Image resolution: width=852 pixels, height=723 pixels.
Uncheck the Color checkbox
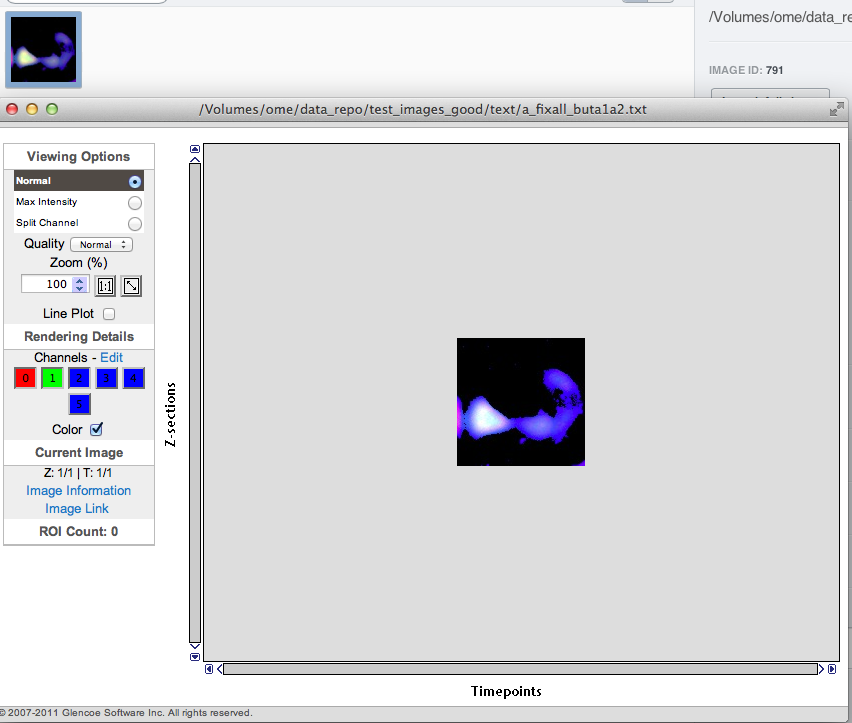pos(97,429)
